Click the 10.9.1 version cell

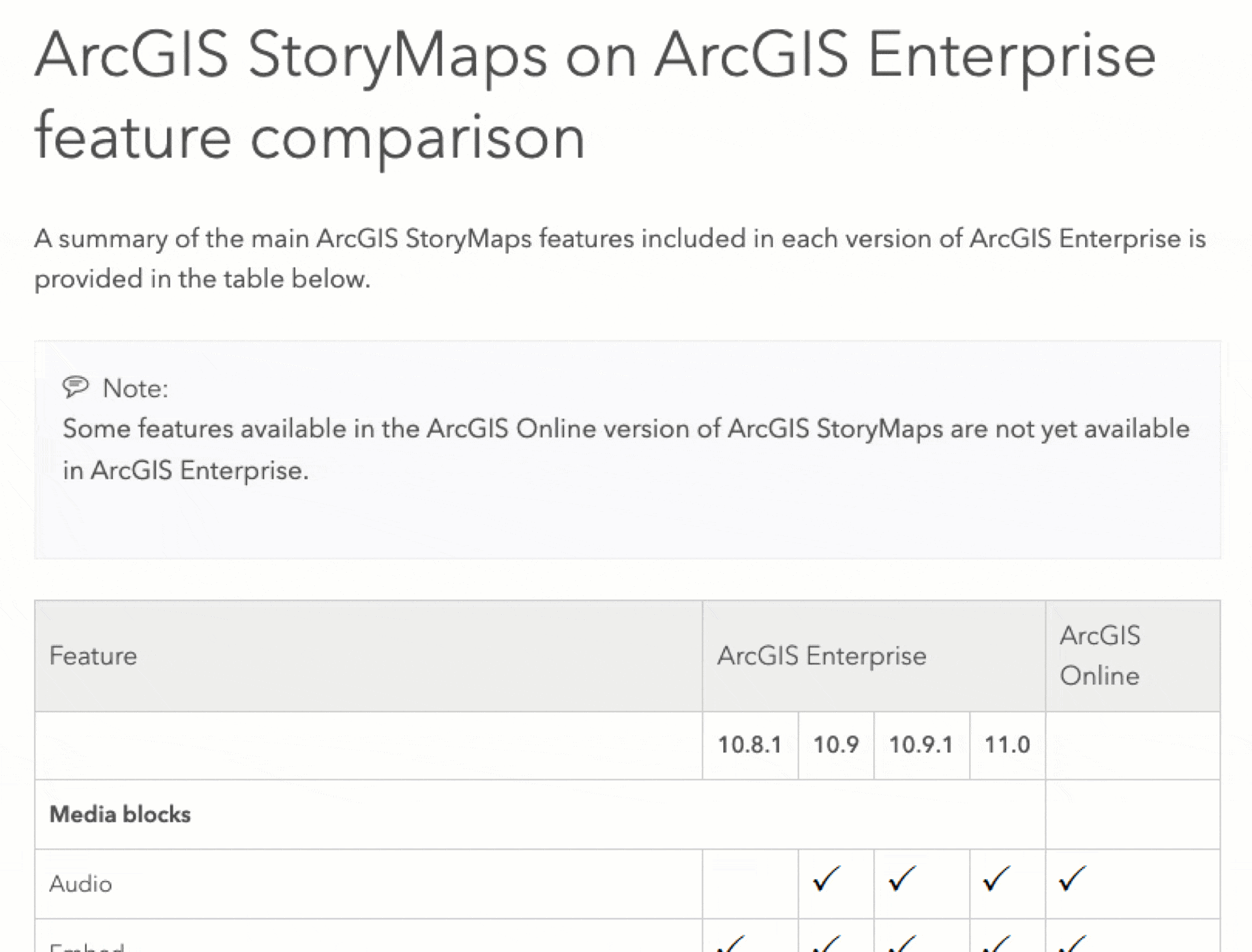click(x=921, y=745)
